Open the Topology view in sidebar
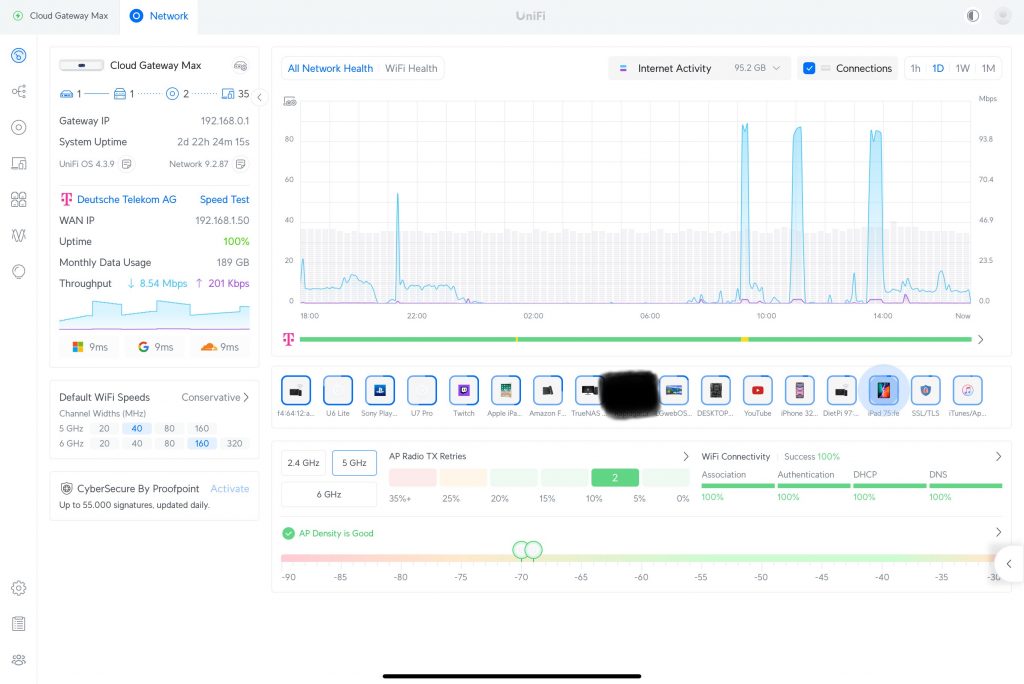This screenshot has width=1024, height=684. tap(18, 91)
